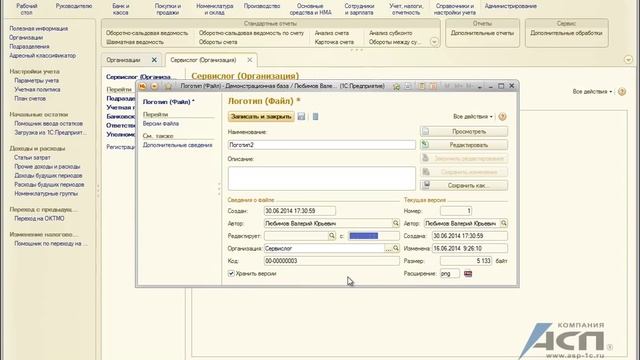The height and width of the screenshot is (360, 640).
Task: Click the file type icon beside Расширение png
Action: [468, 273]
